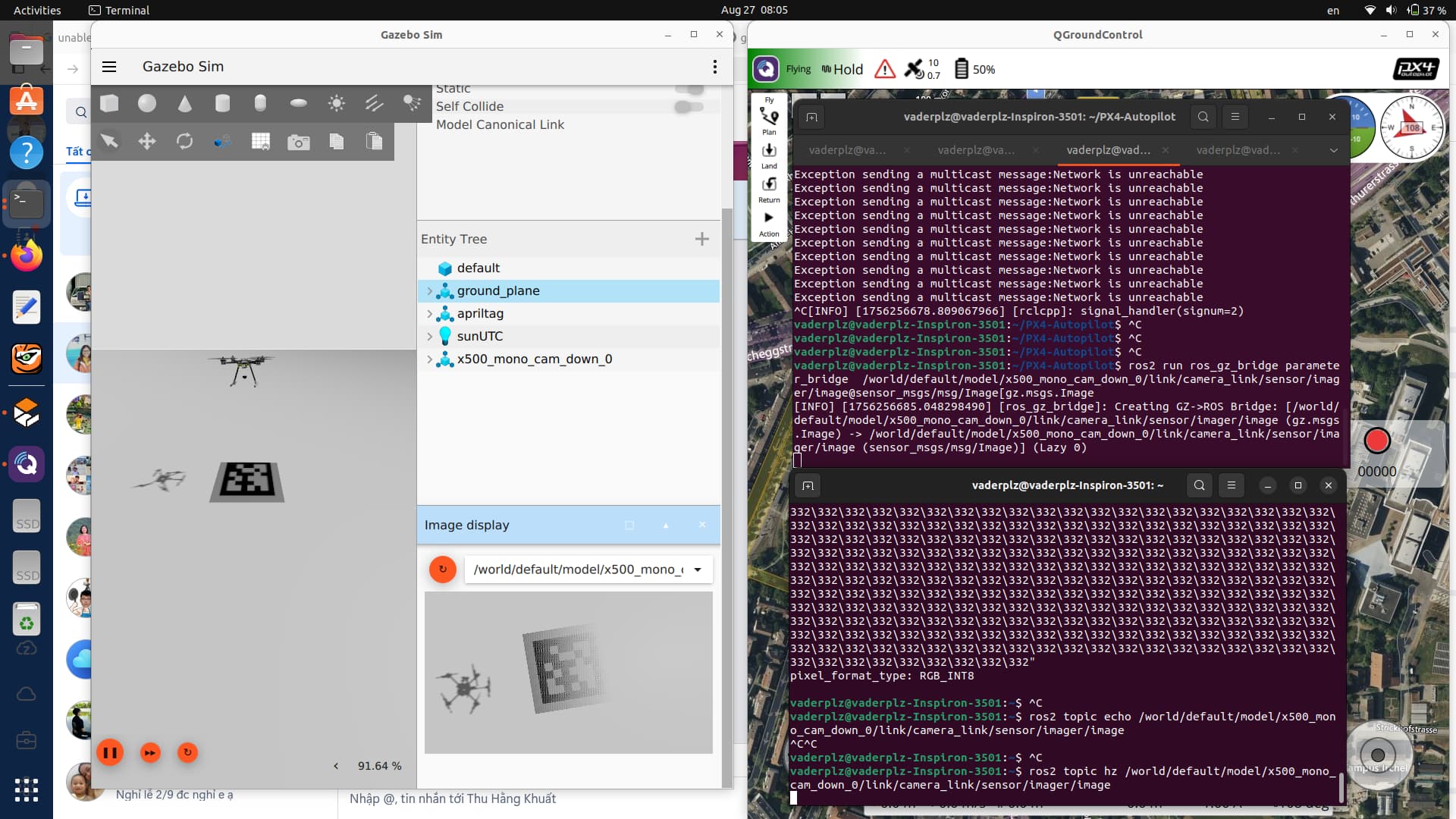This screenshot has height=819, width=1456.
Task: Toggle the Self Collide switch
Action: tap(689, 107)
